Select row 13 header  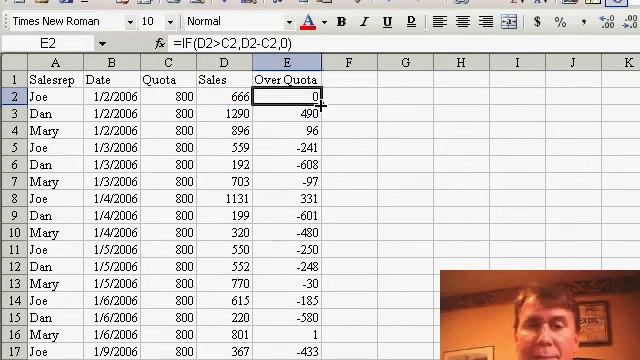coord(14,284)
